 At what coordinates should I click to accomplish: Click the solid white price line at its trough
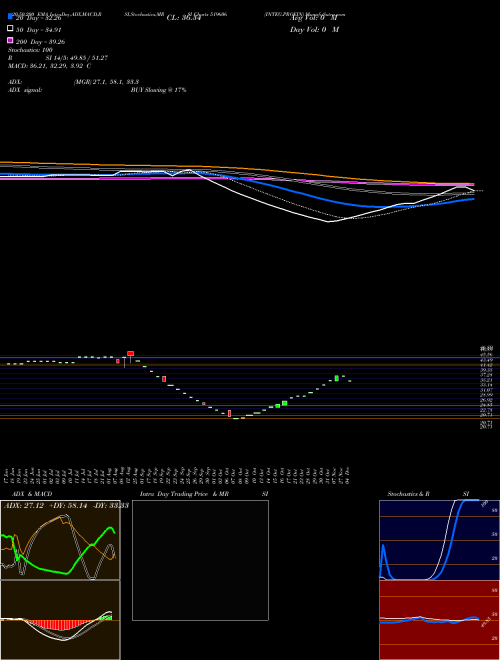329,221
